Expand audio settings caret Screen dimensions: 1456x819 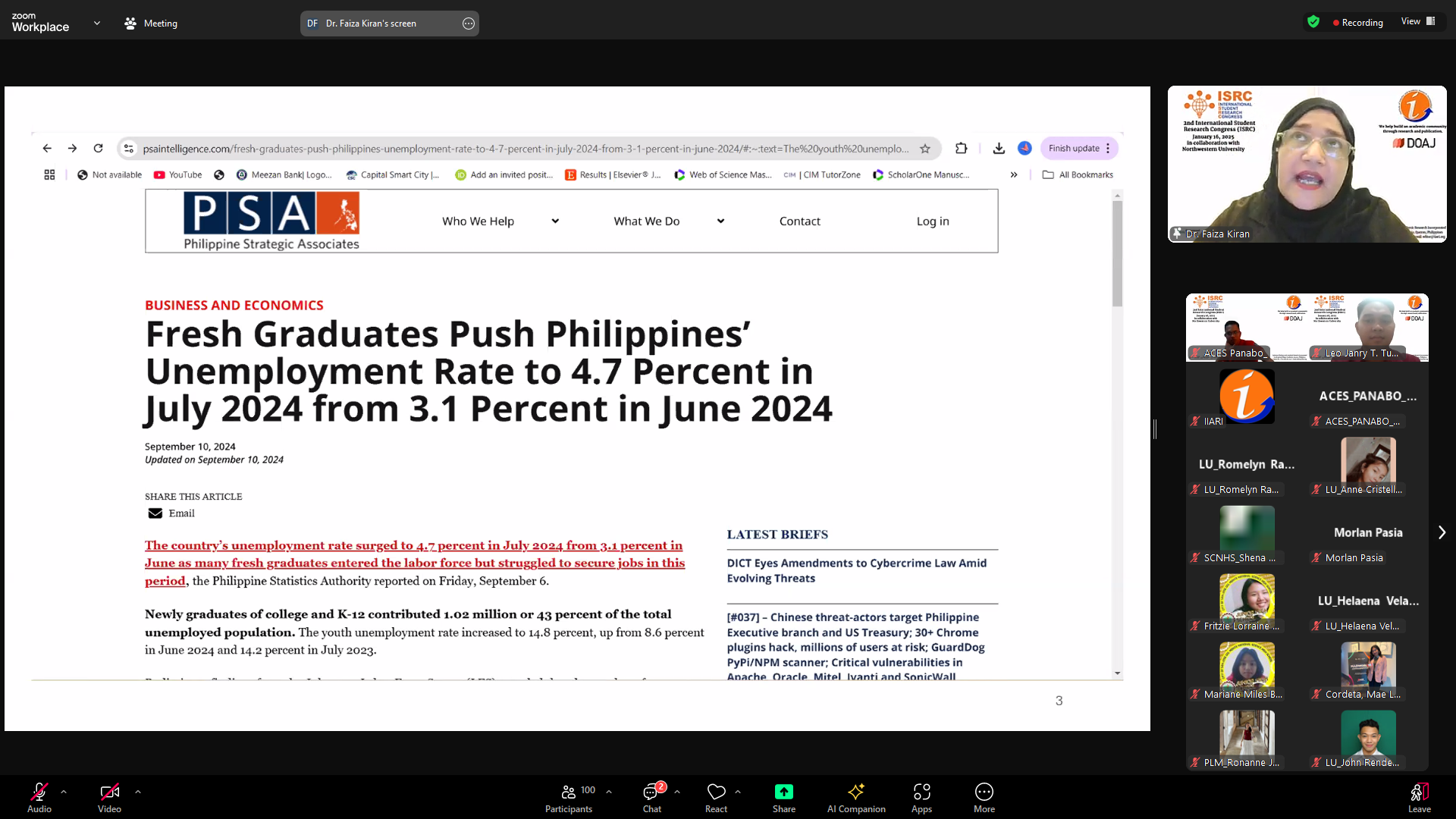pyautogui.click(x=64, y=792)
